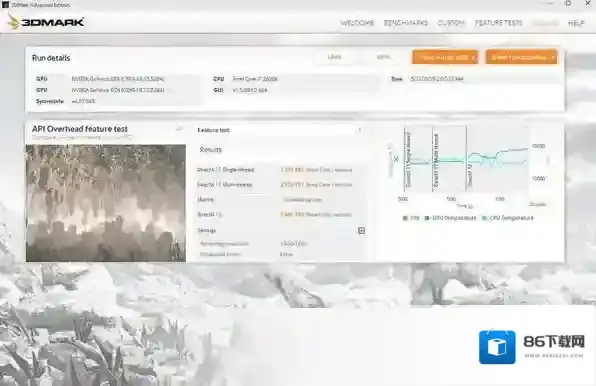Click the edit icon beside the API Overhead title
This screenshot has height=386, width=596.
click(x=179, y=129)
